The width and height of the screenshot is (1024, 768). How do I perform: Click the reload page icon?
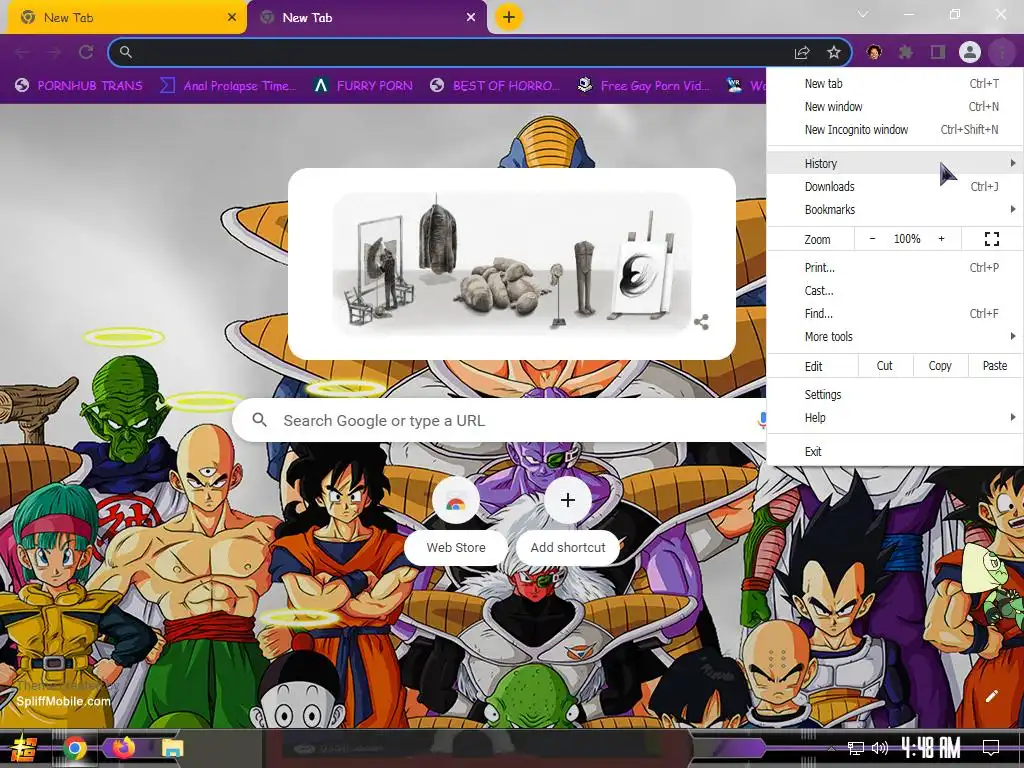(86, 52)
